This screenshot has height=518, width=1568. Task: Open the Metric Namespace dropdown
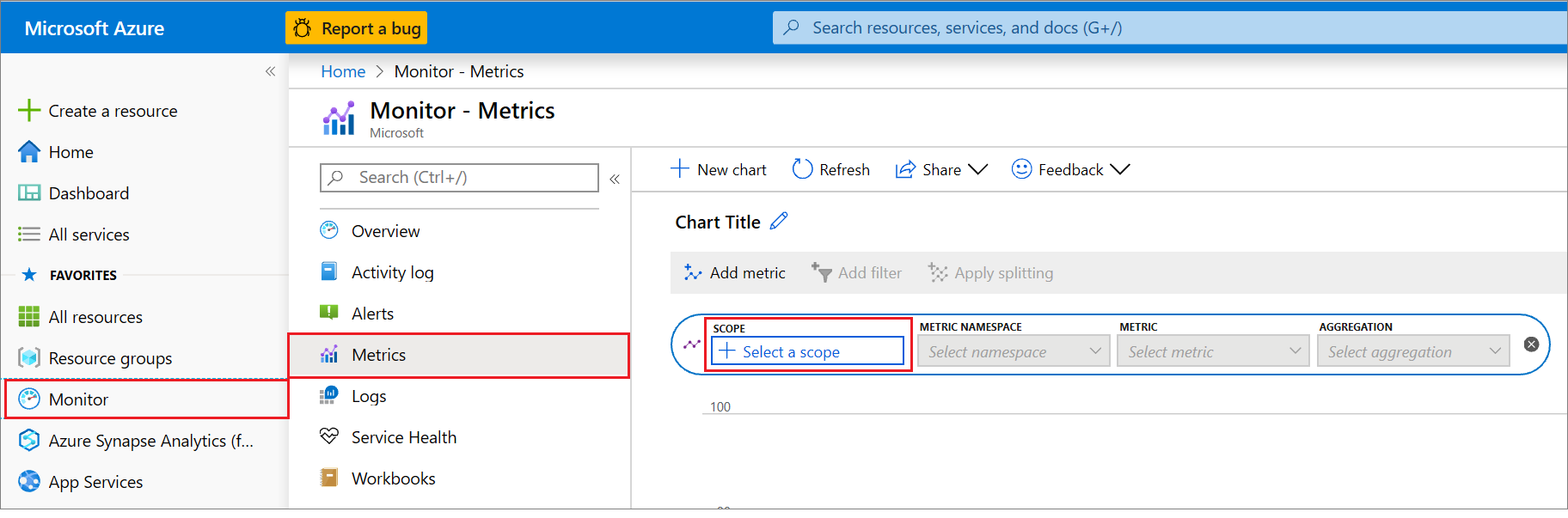[x=1014, y=351]
